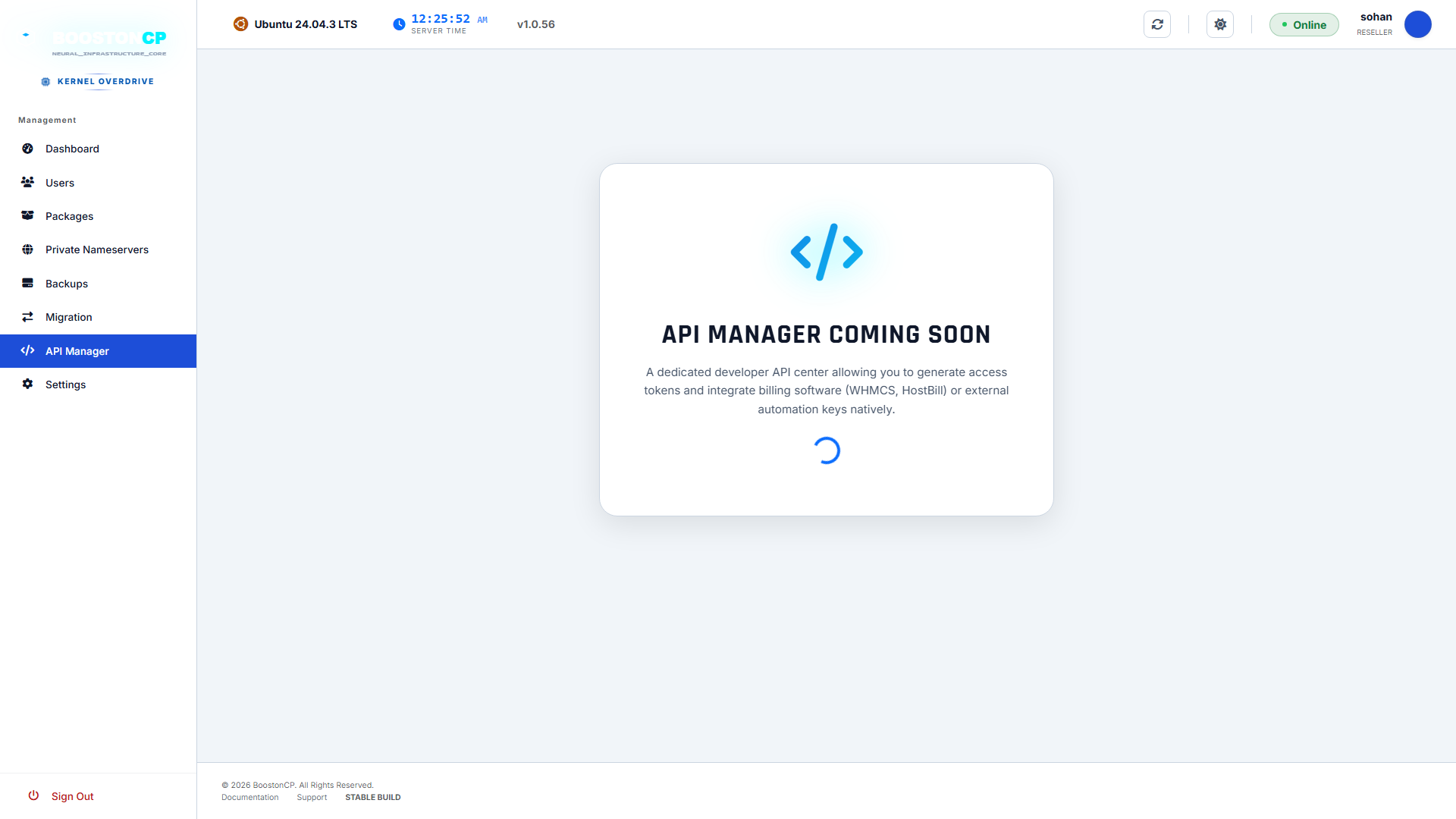Click the Migration arrows icon
Screen dimensions: 1456x819
pyautogui.click(x=28, y=317)
